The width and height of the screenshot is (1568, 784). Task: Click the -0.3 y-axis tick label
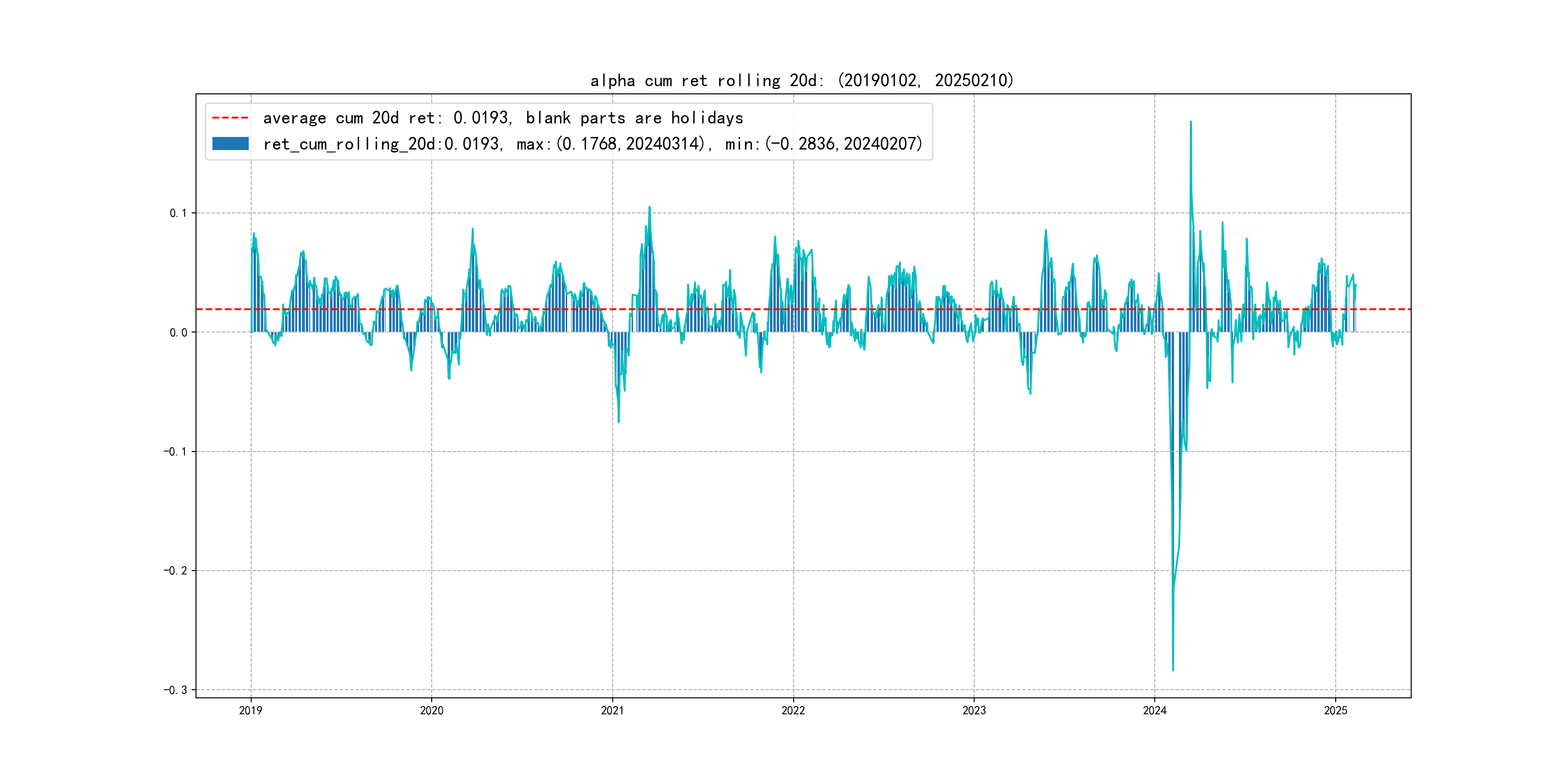coord(175,690)
